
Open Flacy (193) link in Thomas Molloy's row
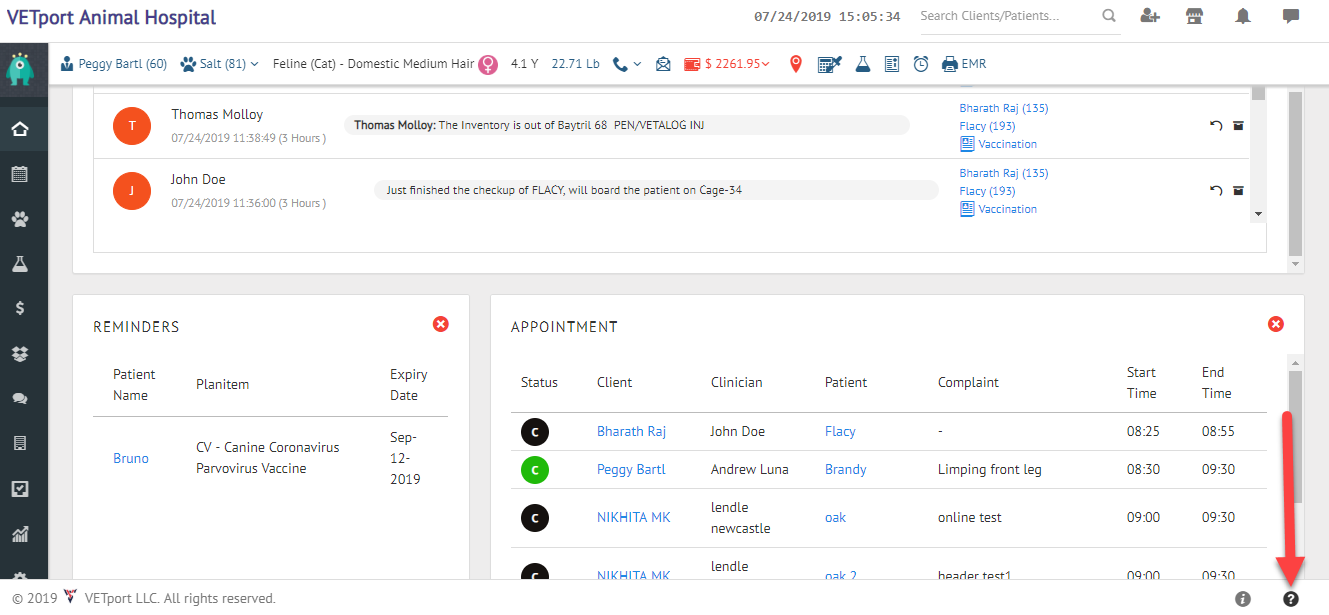(x=987, y=126)
